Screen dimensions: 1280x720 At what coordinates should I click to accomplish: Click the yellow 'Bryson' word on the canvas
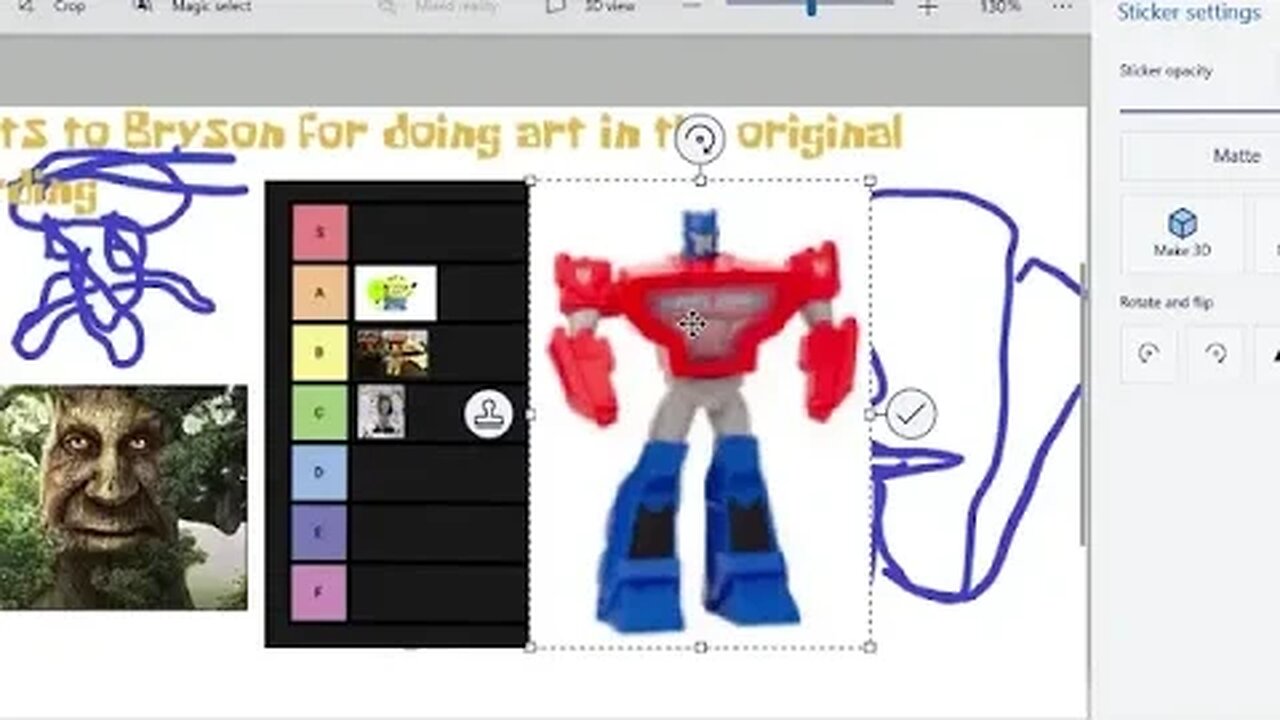click(205, 133)
